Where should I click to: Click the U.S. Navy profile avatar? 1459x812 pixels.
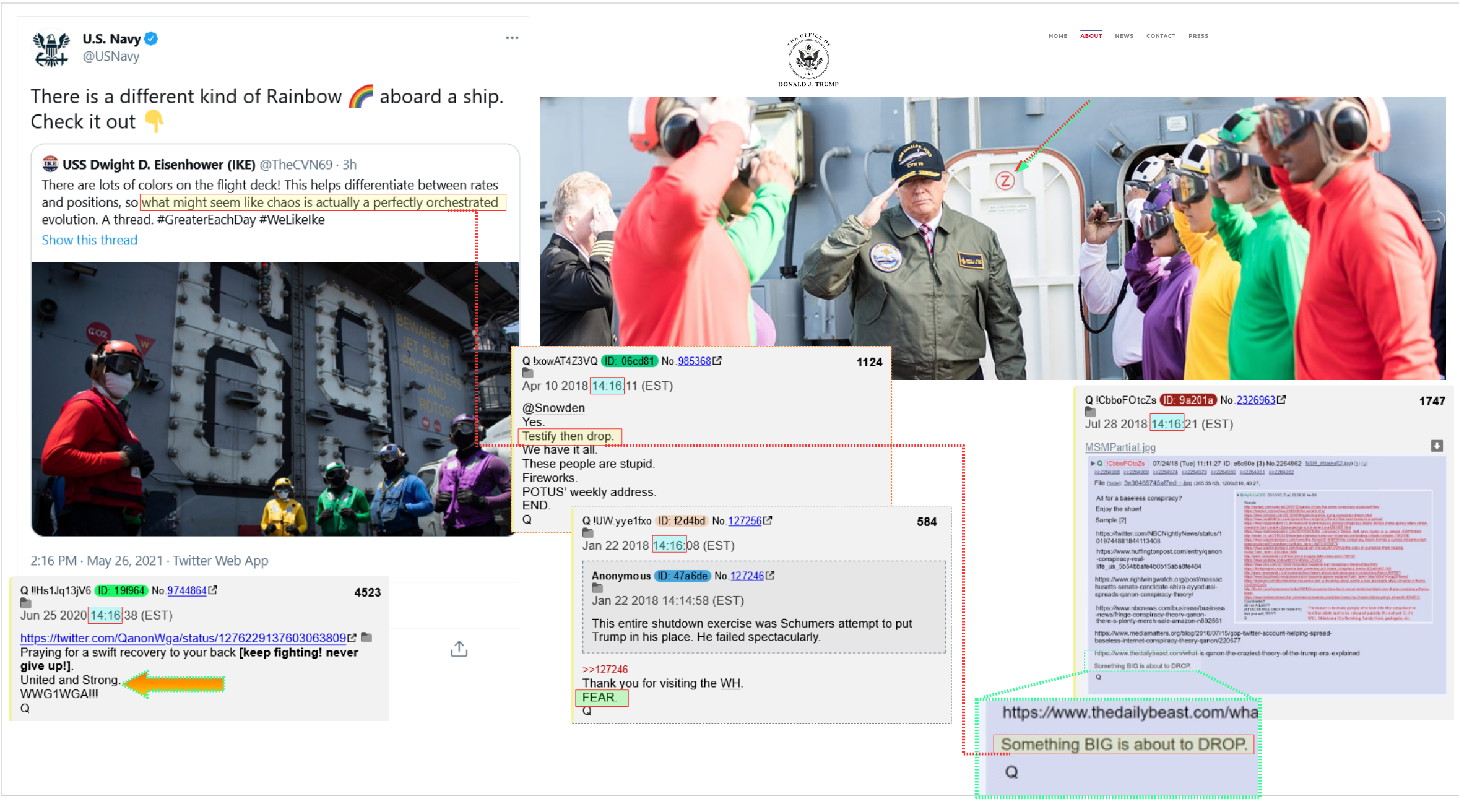click(51, 49)
